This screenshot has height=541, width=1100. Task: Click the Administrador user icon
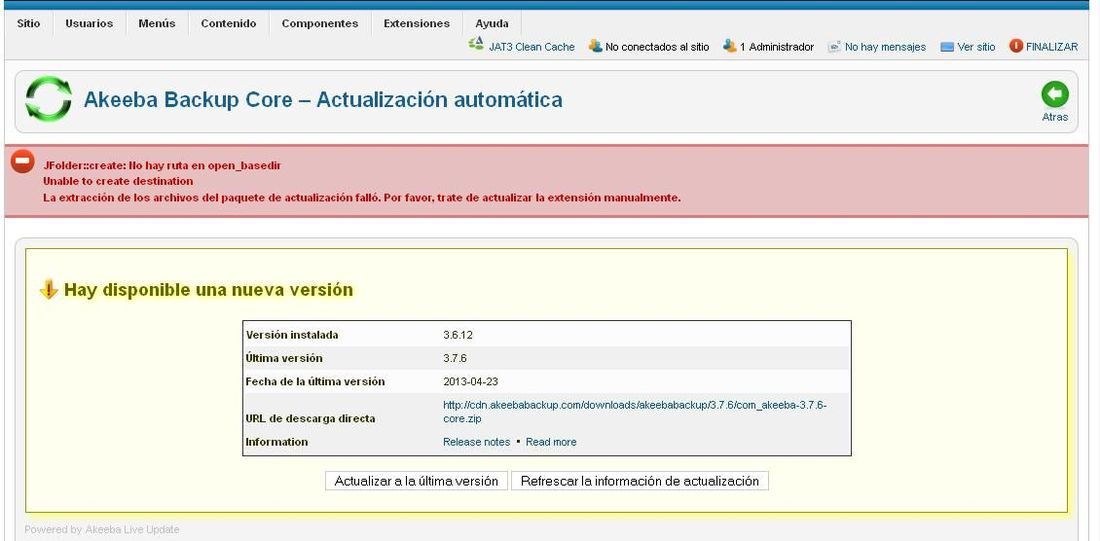[730, 46]
